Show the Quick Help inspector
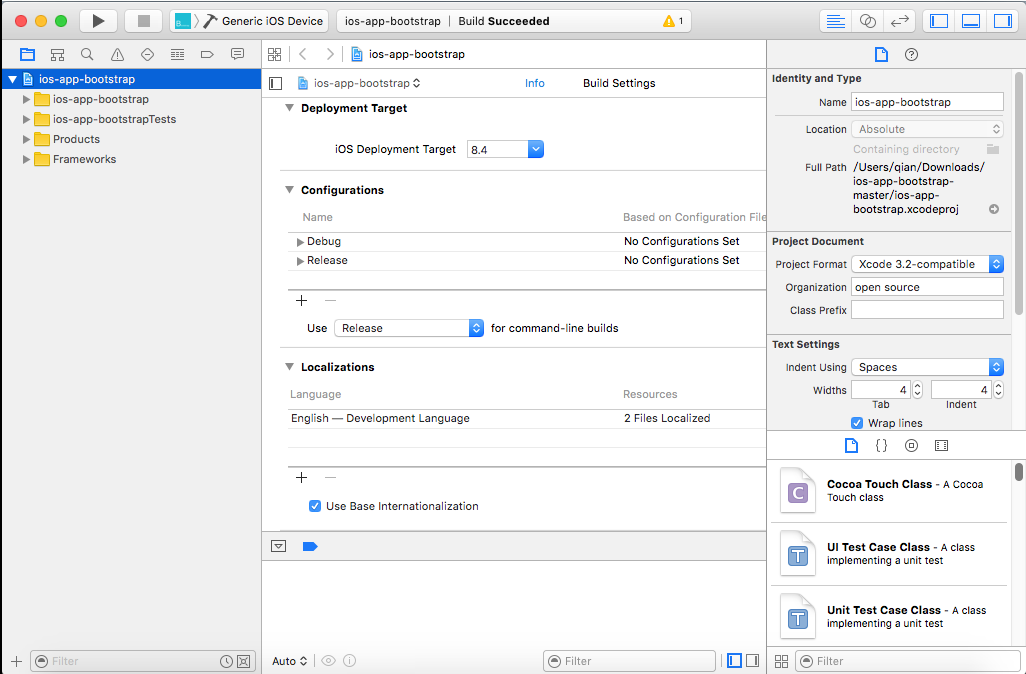This screenshot has height=674, width=1026. click(x=911, y=54)
